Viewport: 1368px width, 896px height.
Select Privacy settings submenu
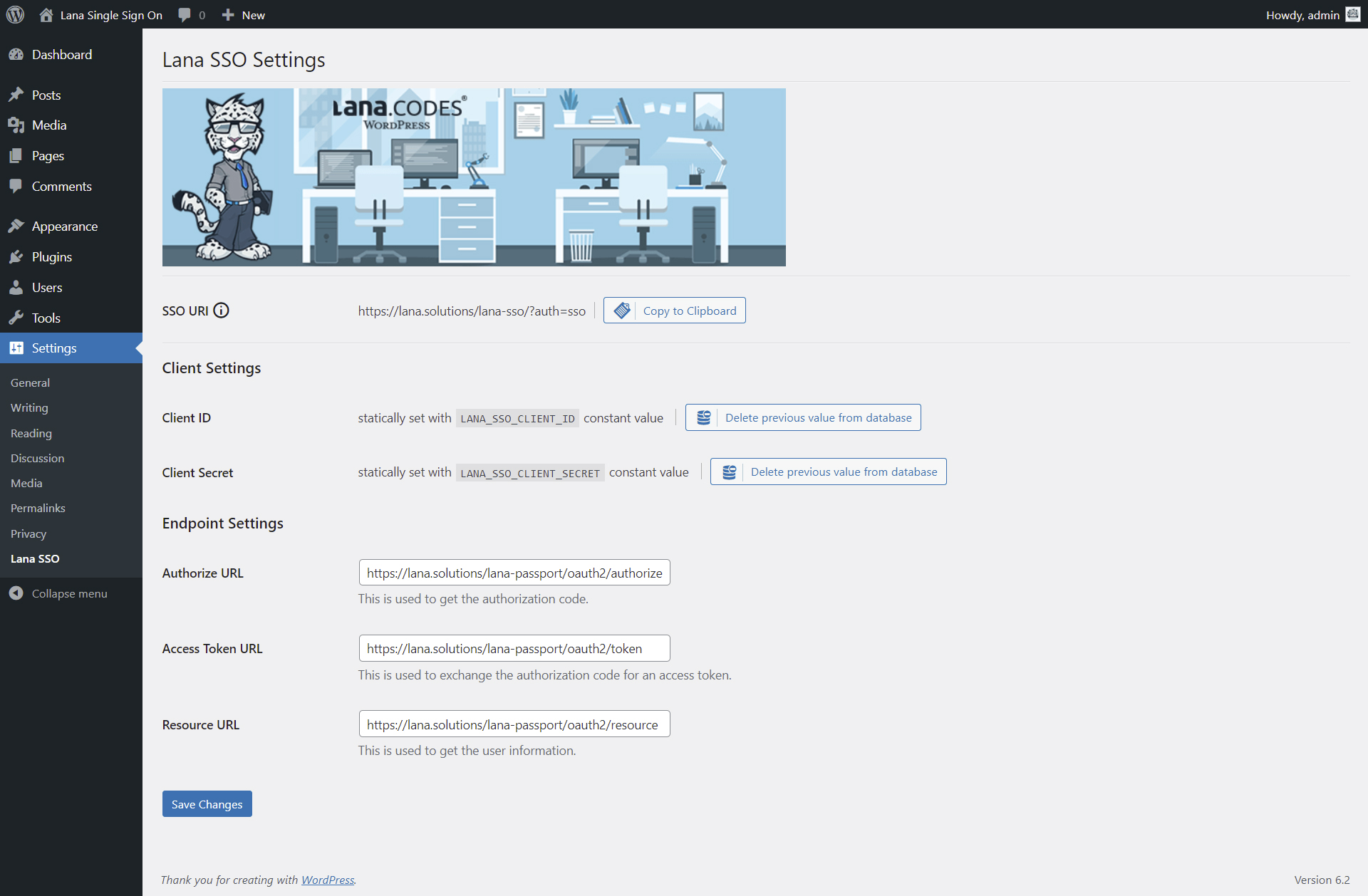[x=28, y=533]
